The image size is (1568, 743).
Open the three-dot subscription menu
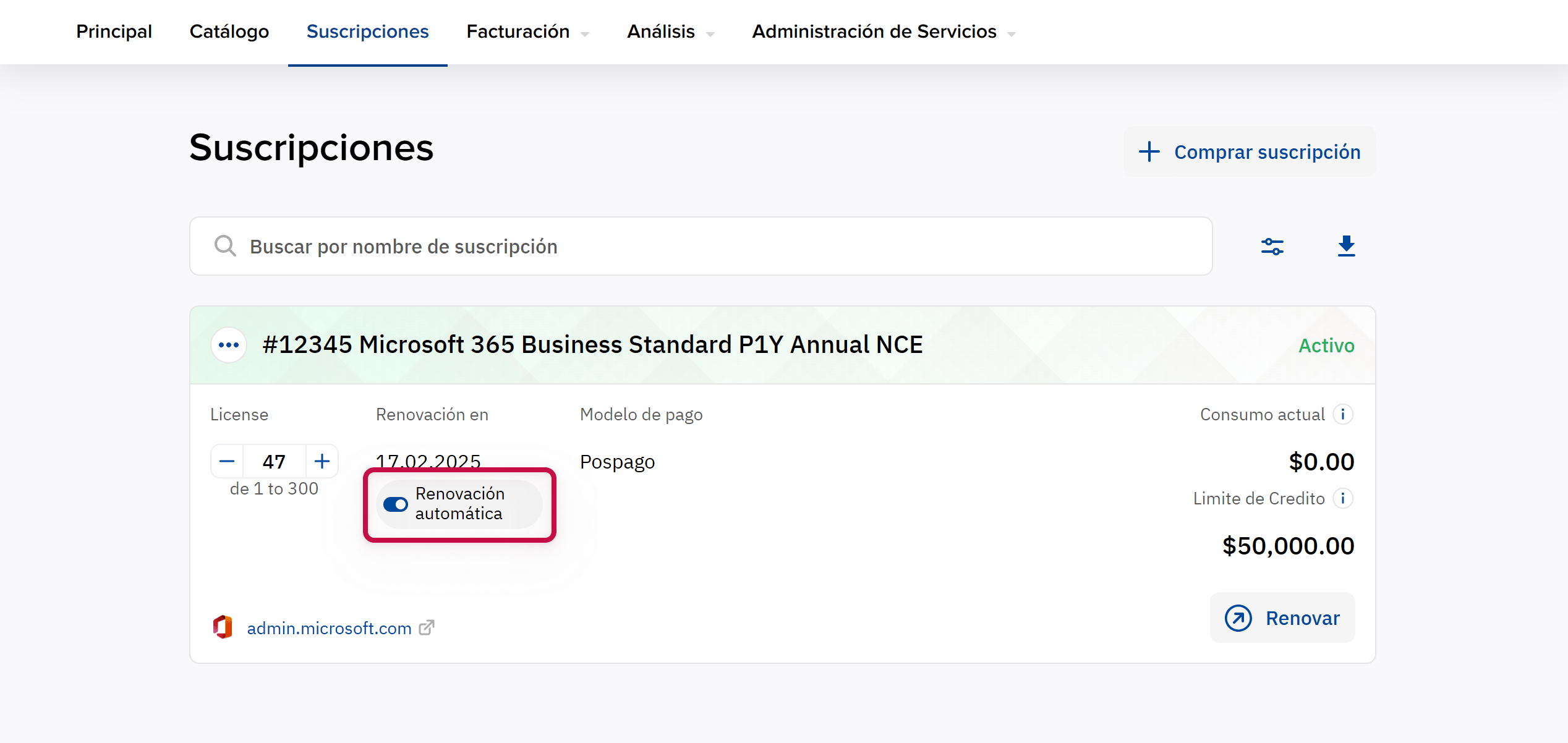pos(229,345)
